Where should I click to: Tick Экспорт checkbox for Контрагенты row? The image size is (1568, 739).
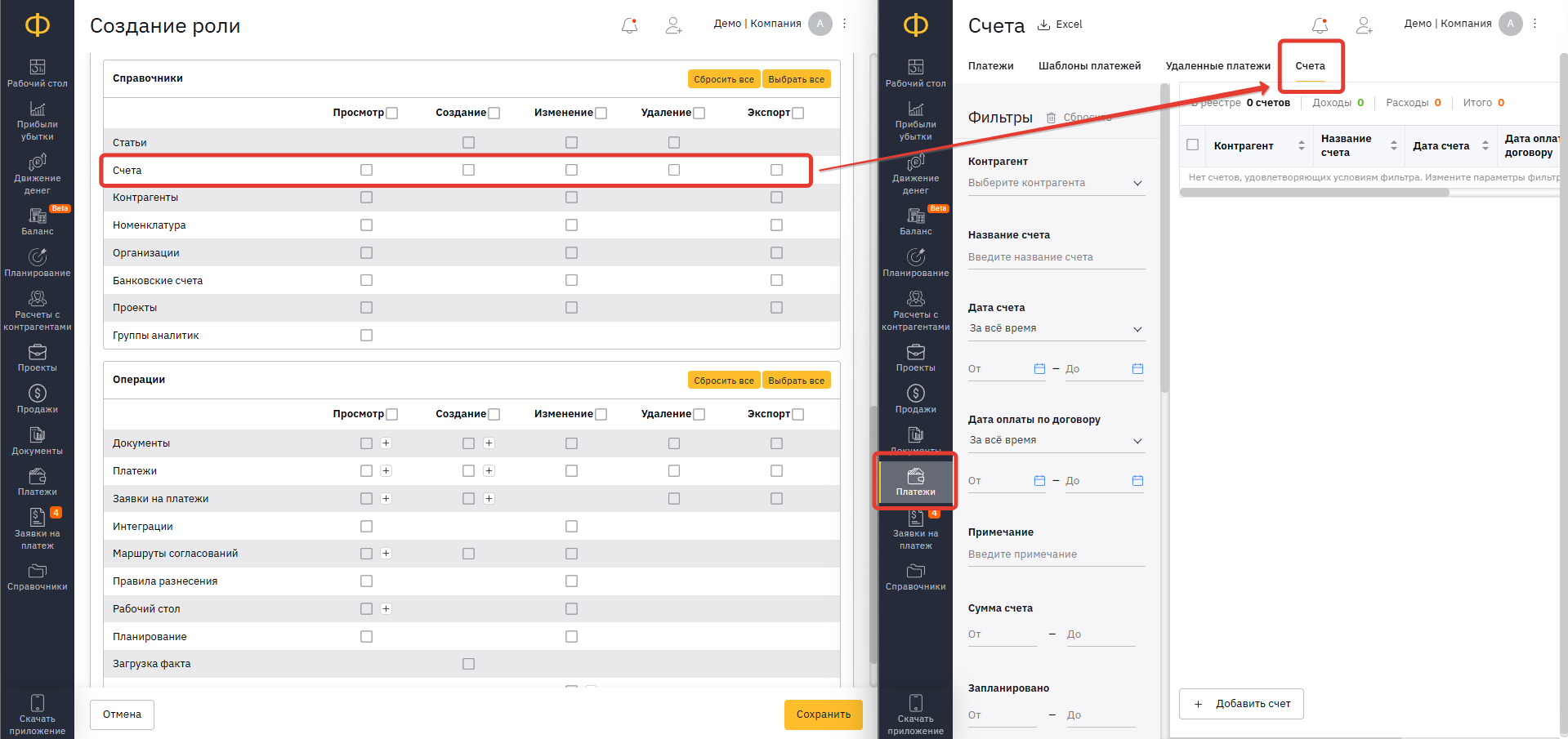(776, 198)
